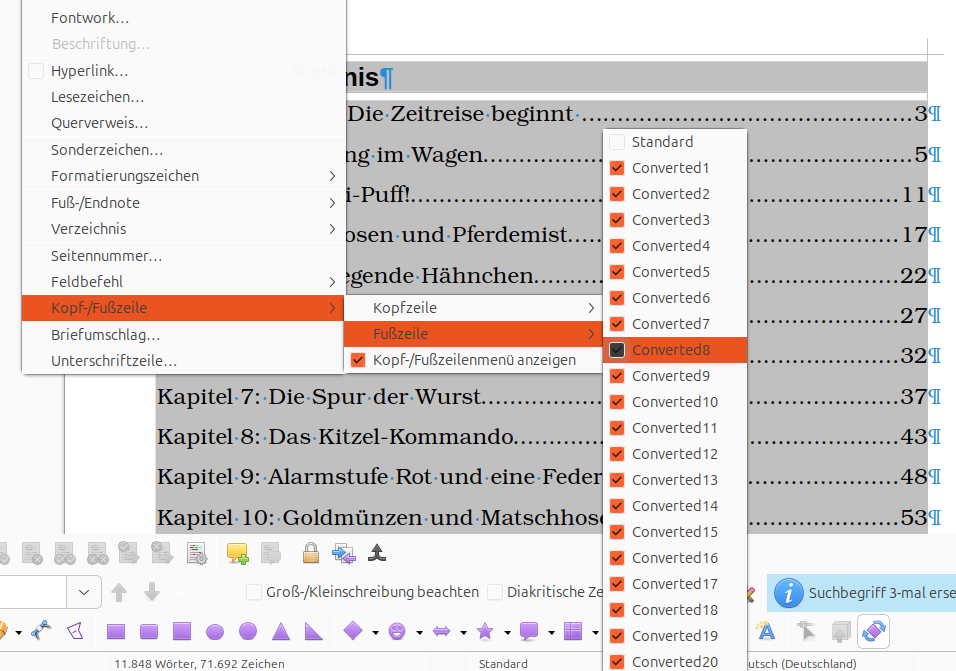Screen dimensions: 956x671
Task: Select the rectangle shape tool
Action: click(x=115, y=631)
